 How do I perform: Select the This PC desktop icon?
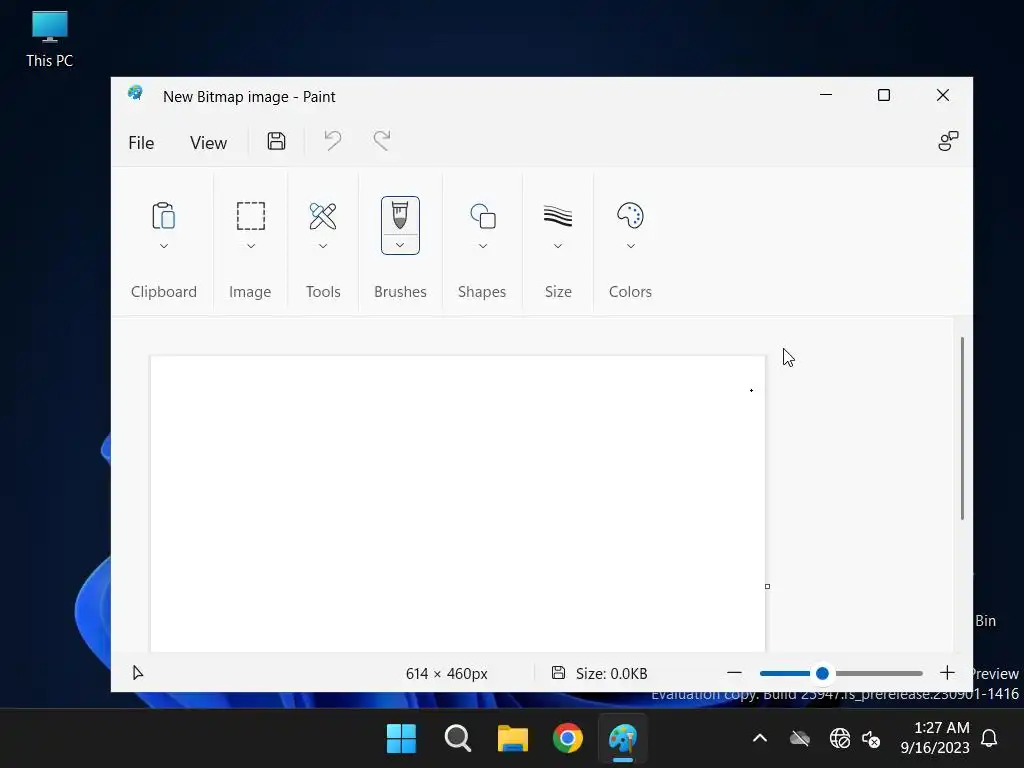coord(50,40)
